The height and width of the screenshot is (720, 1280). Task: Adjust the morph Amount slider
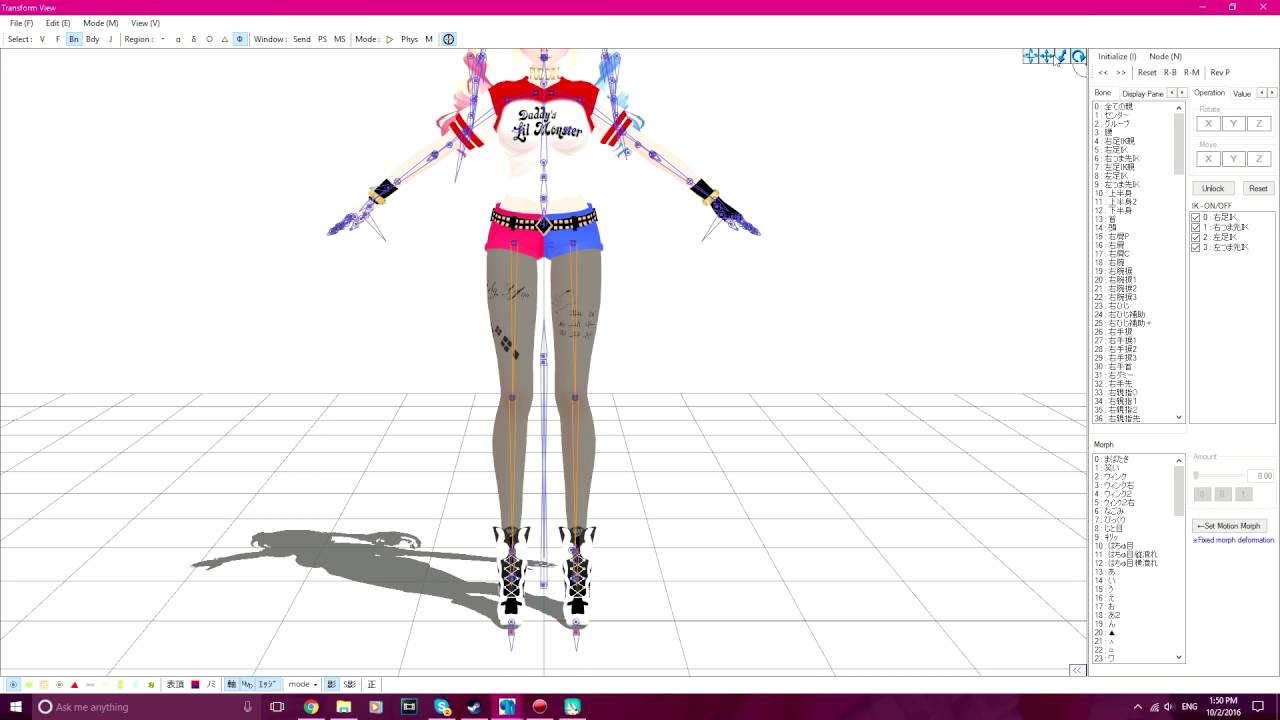1219,476
